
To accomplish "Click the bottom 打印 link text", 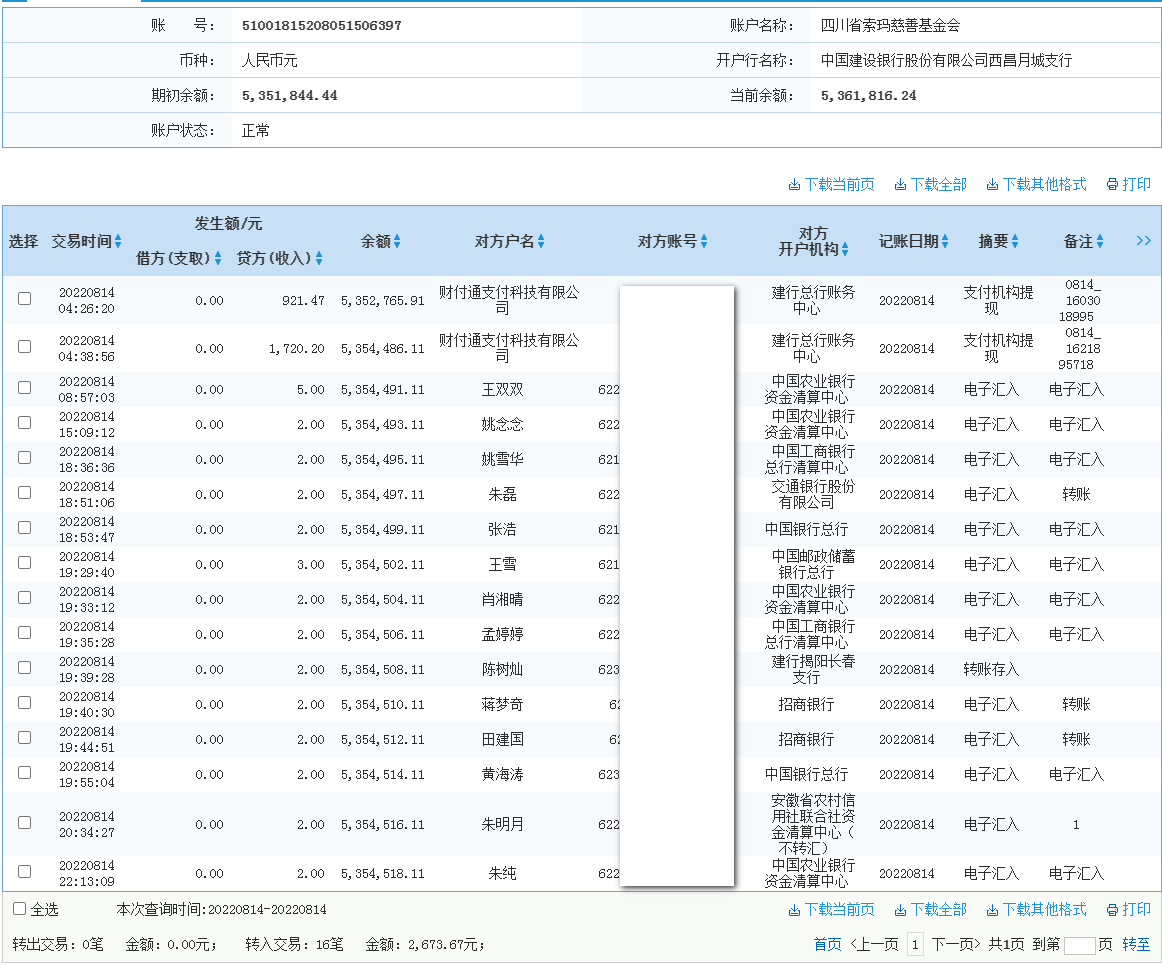I will tap(1137, 909).
